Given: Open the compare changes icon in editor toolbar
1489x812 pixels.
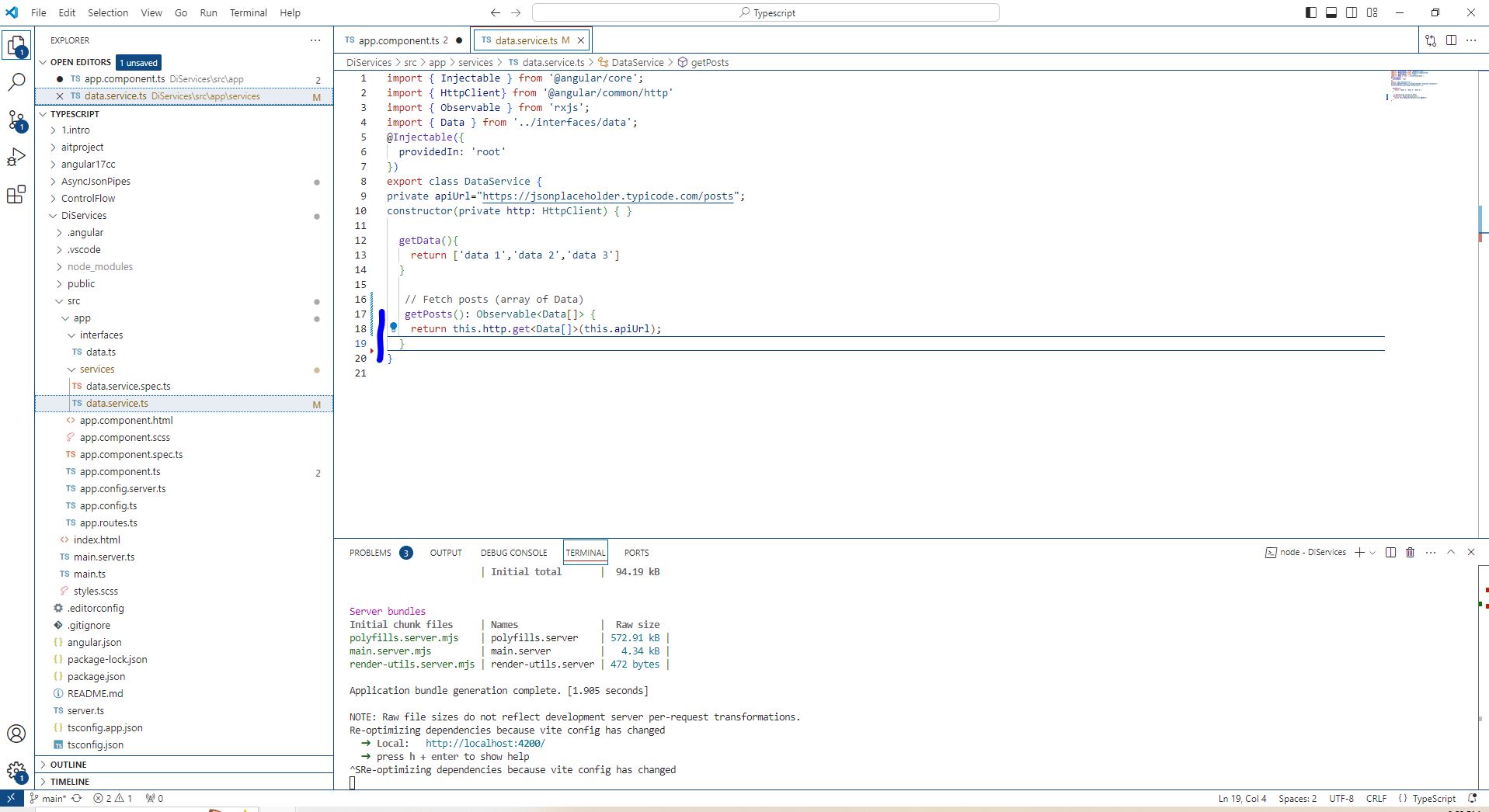Looking at the screenshot, I should [1431, 40].
